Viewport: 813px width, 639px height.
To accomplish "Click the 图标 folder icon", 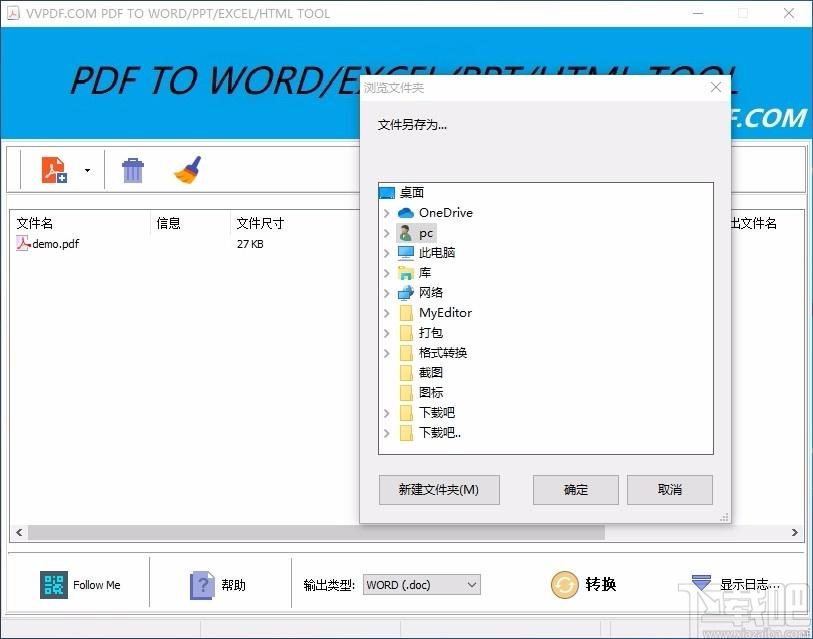I will pos(406,393).
